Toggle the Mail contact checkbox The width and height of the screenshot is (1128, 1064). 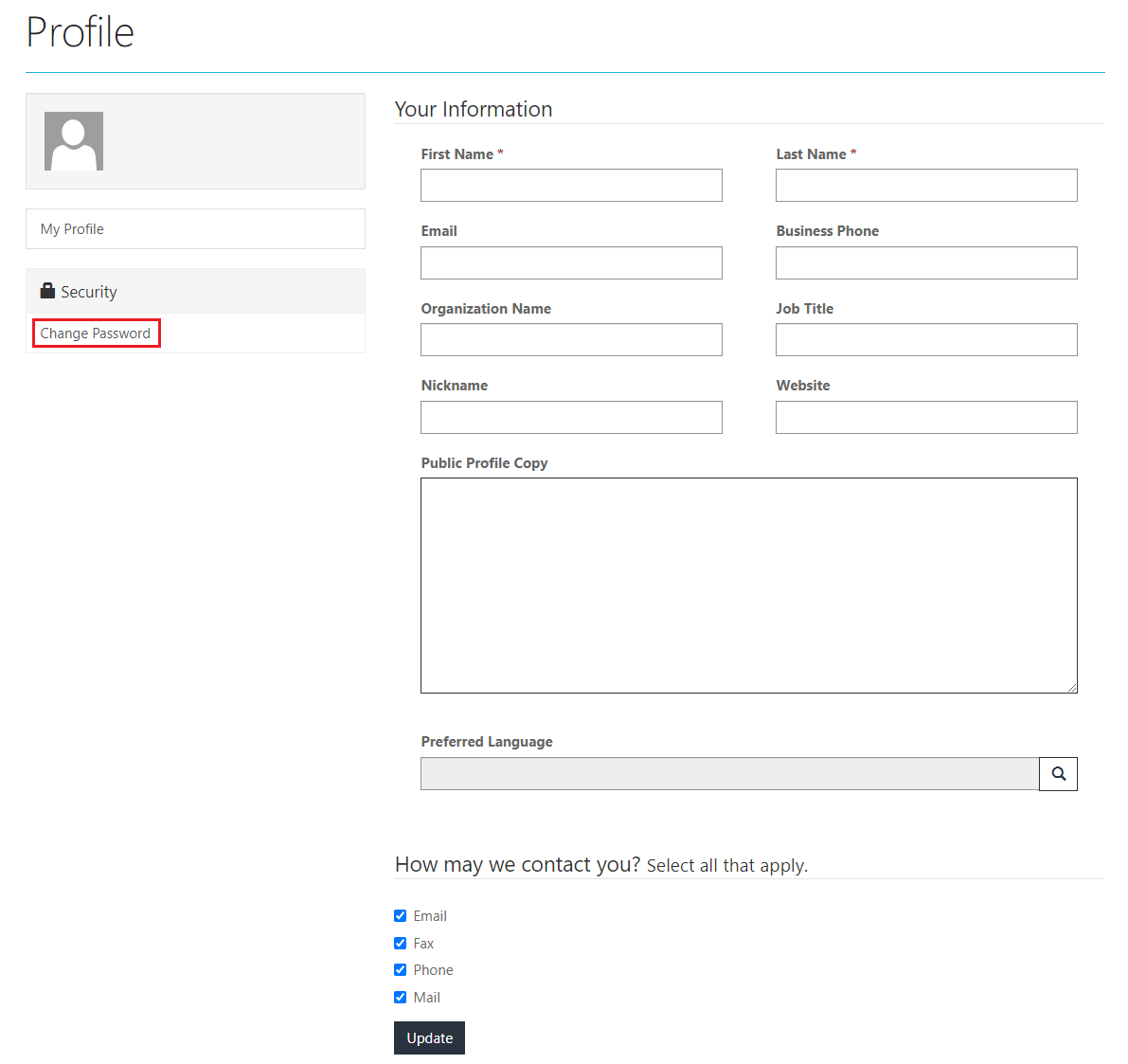400,998
